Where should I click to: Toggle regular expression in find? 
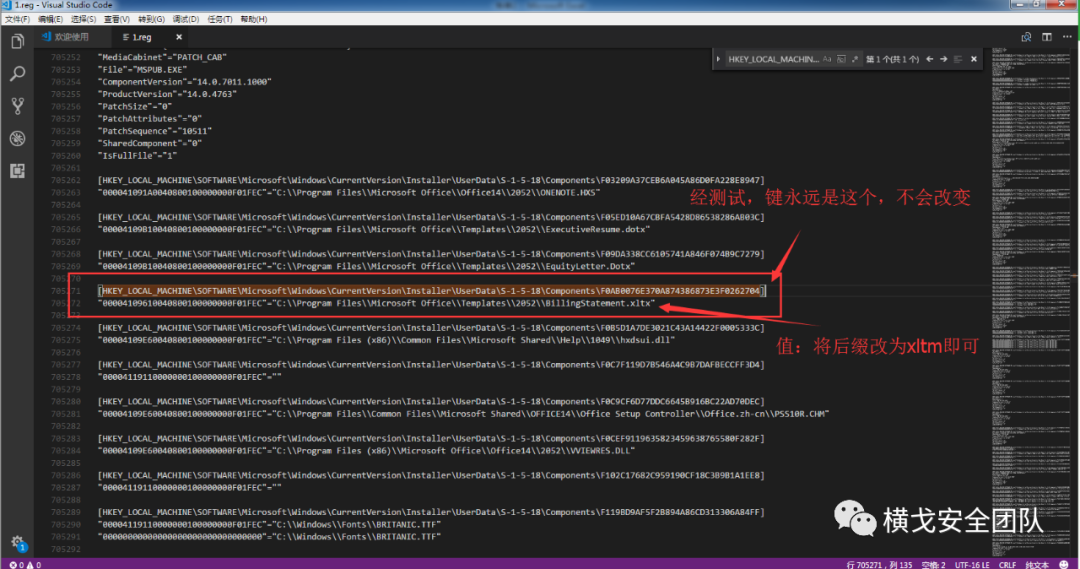pos(855,59)
